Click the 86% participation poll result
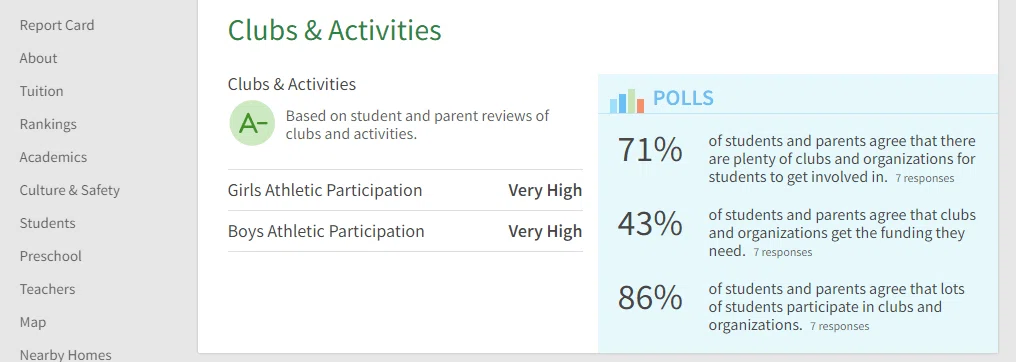The height and width of the screenshot is (362, 1016). click(x=650, y=298)
